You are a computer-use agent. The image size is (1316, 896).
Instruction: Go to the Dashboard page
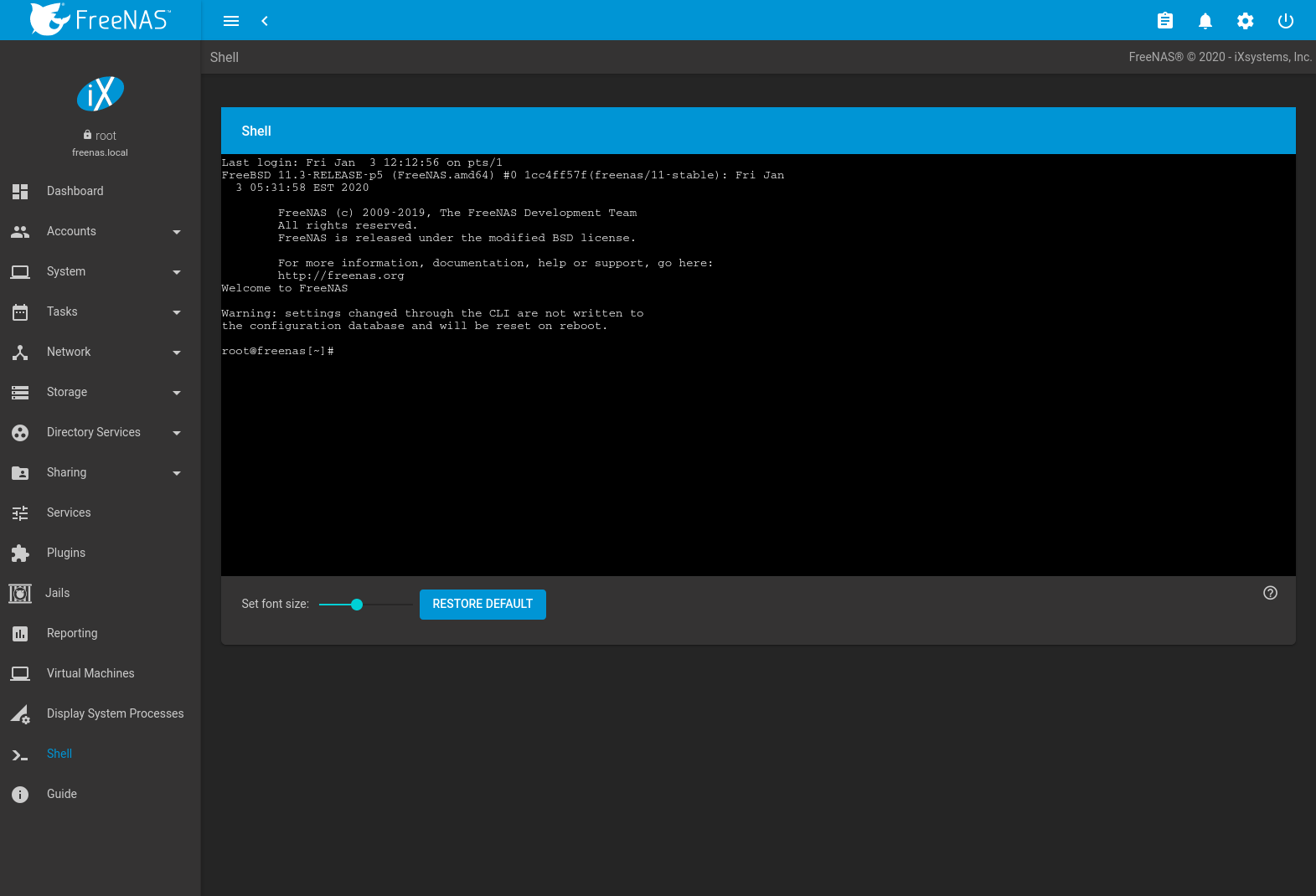[75, 191]
